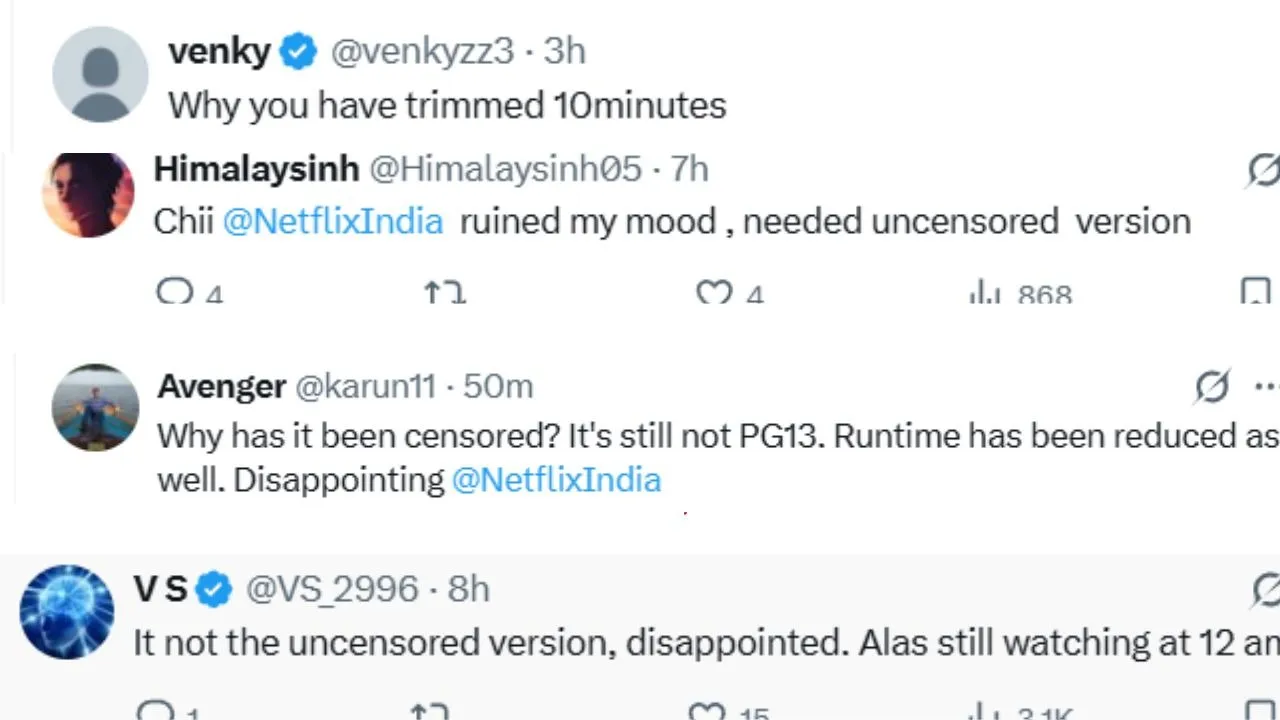Open the @NetflixIndia mention in Avenger's tweet
Image resolution: width=1280 pixels, height=720 pixels.
[x=556, y=480]
